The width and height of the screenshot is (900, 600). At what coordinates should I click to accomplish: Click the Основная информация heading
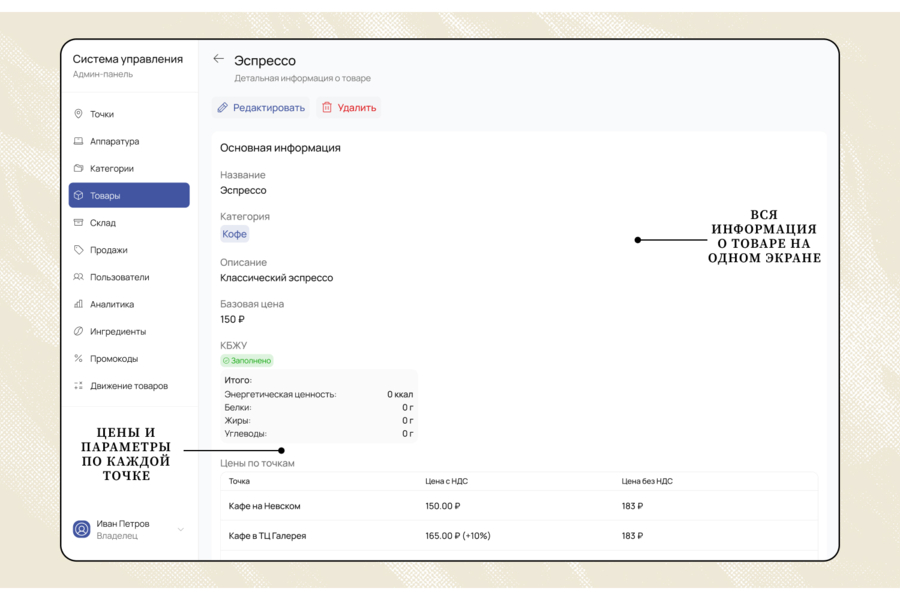(280, 148)
